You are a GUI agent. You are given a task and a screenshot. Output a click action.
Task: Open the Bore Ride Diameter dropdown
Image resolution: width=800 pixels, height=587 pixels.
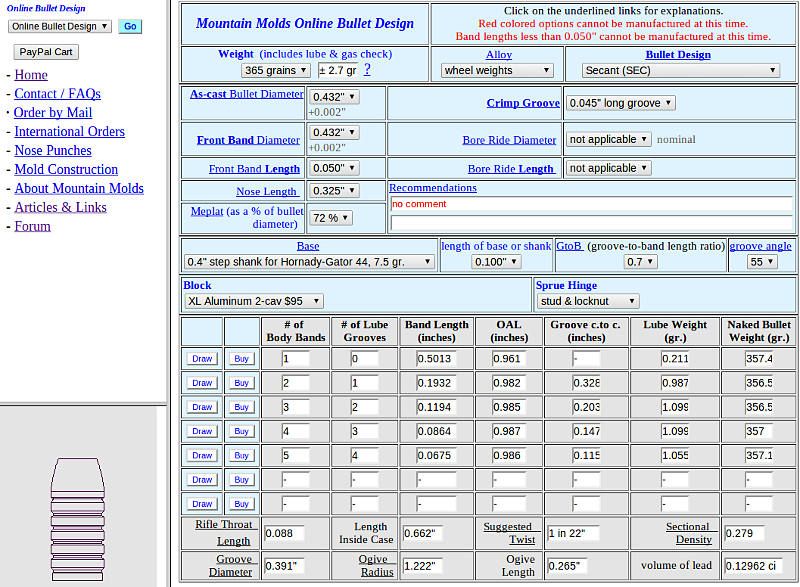click(x=609, y=139)
